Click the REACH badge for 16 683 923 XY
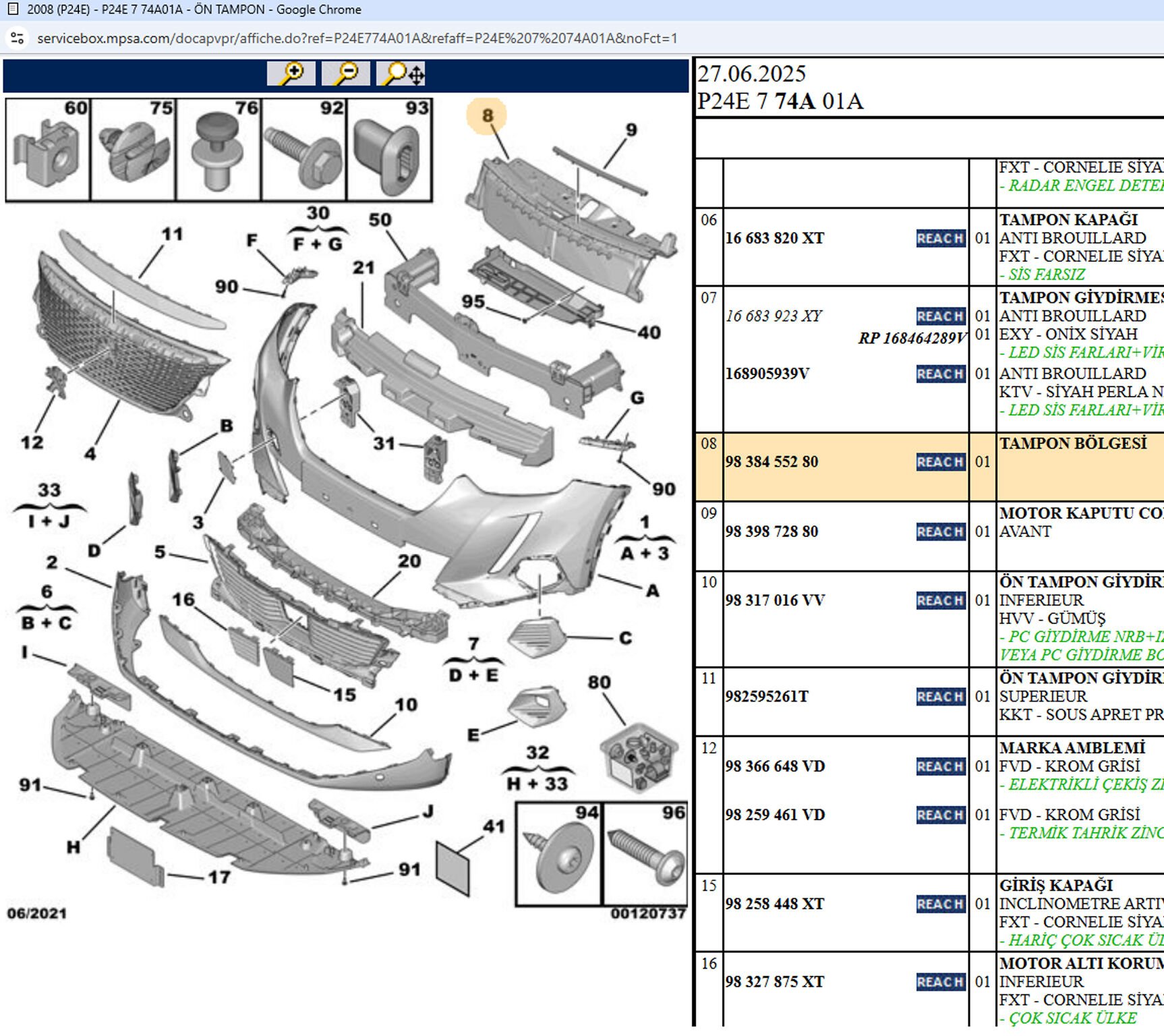1164x1036 pixels. pyautogui.click(x=940, y=316)
